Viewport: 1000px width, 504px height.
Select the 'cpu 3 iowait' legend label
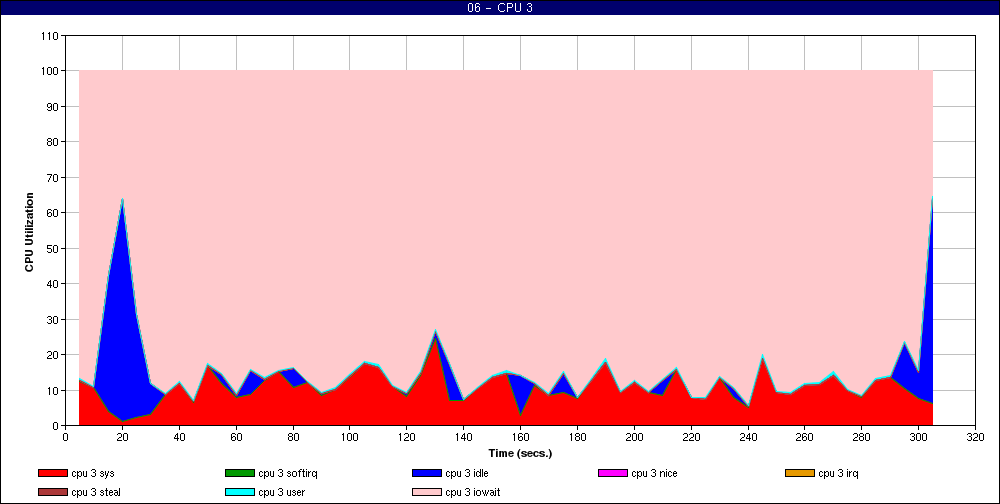pyautogui.click(x=473, y=493)
